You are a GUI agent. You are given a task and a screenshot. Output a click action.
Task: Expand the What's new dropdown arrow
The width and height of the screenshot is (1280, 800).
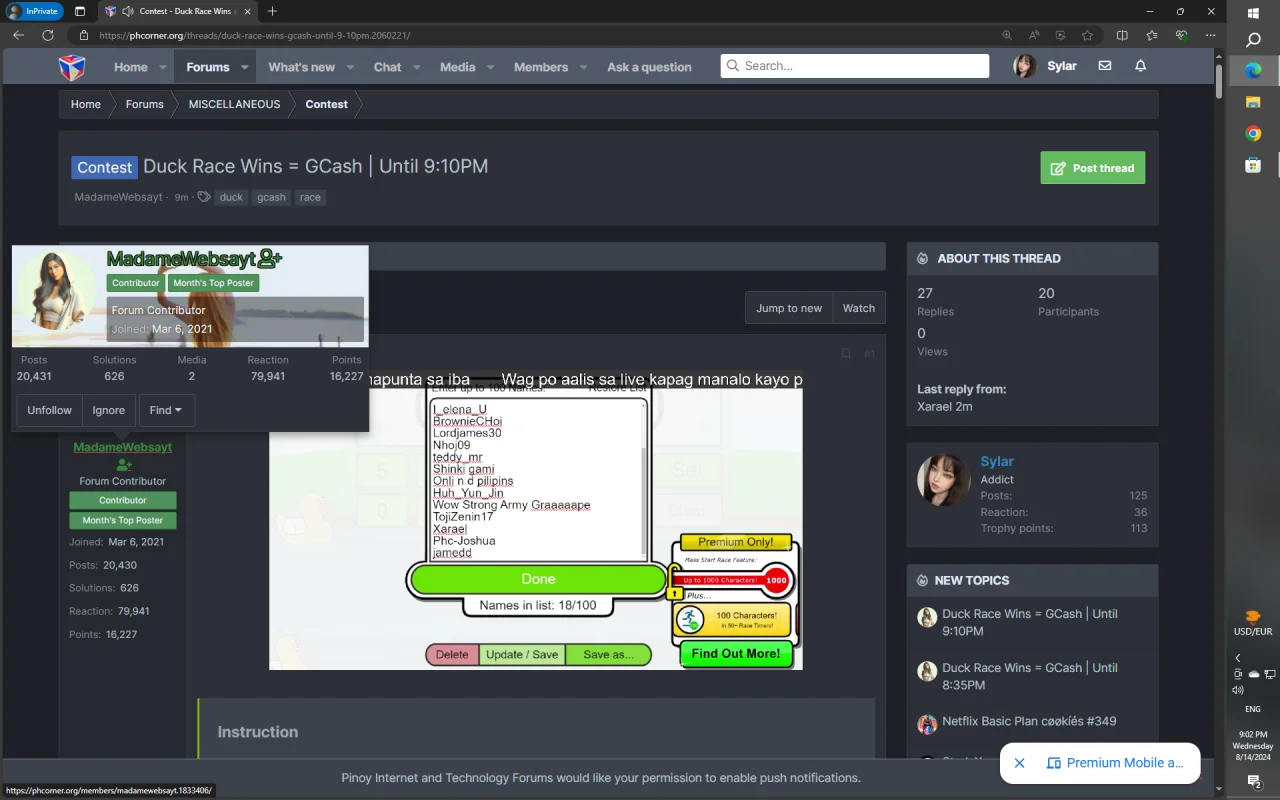pos(350,67)
